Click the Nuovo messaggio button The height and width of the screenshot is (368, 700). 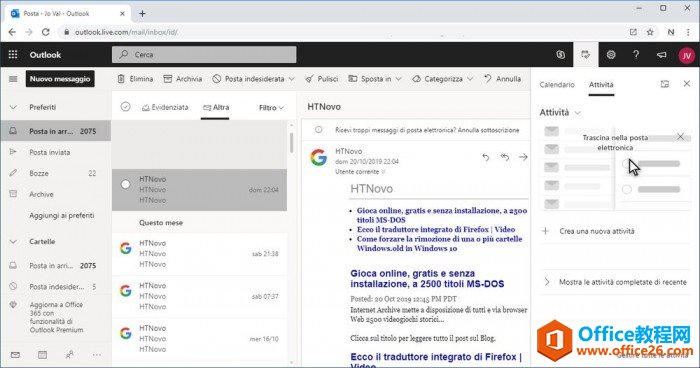[60, 79]
